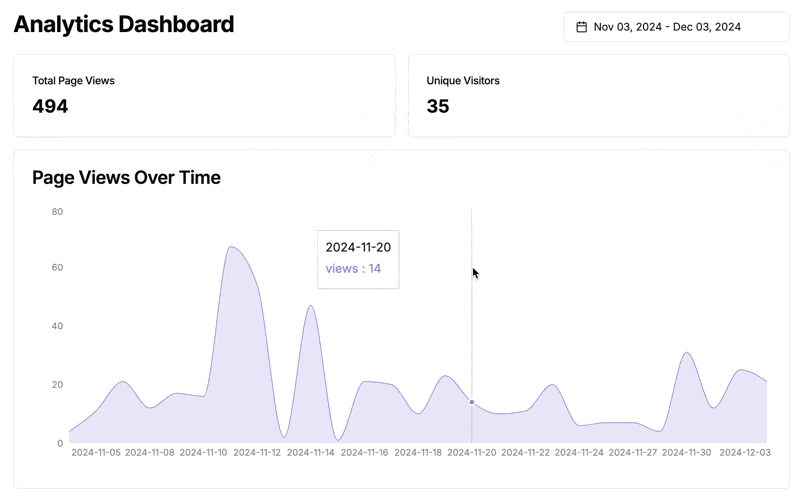
Task: Click the 2024-11-08 x-axis label
Action: 149,453
